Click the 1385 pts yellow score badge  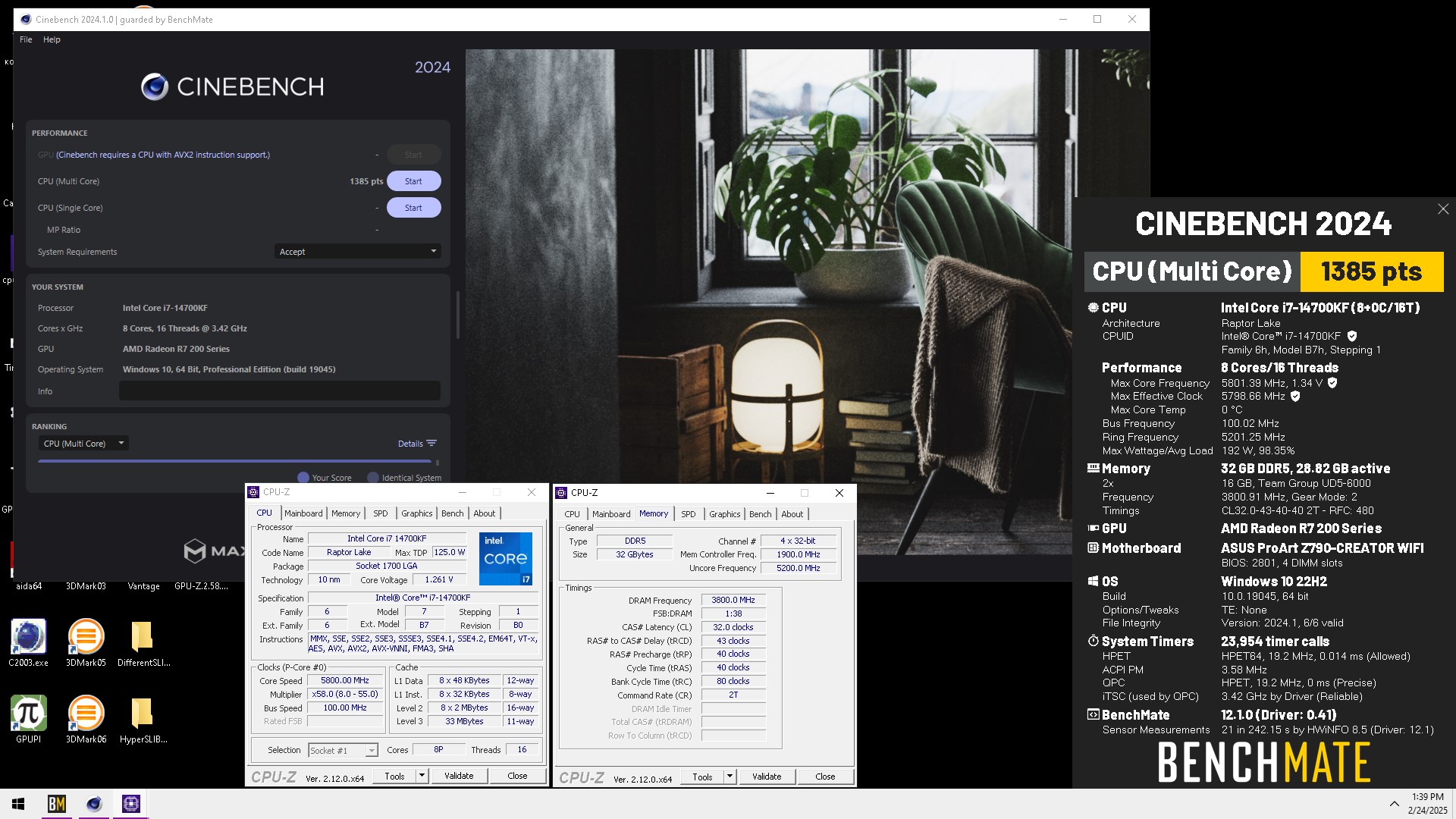(1371, 271)
